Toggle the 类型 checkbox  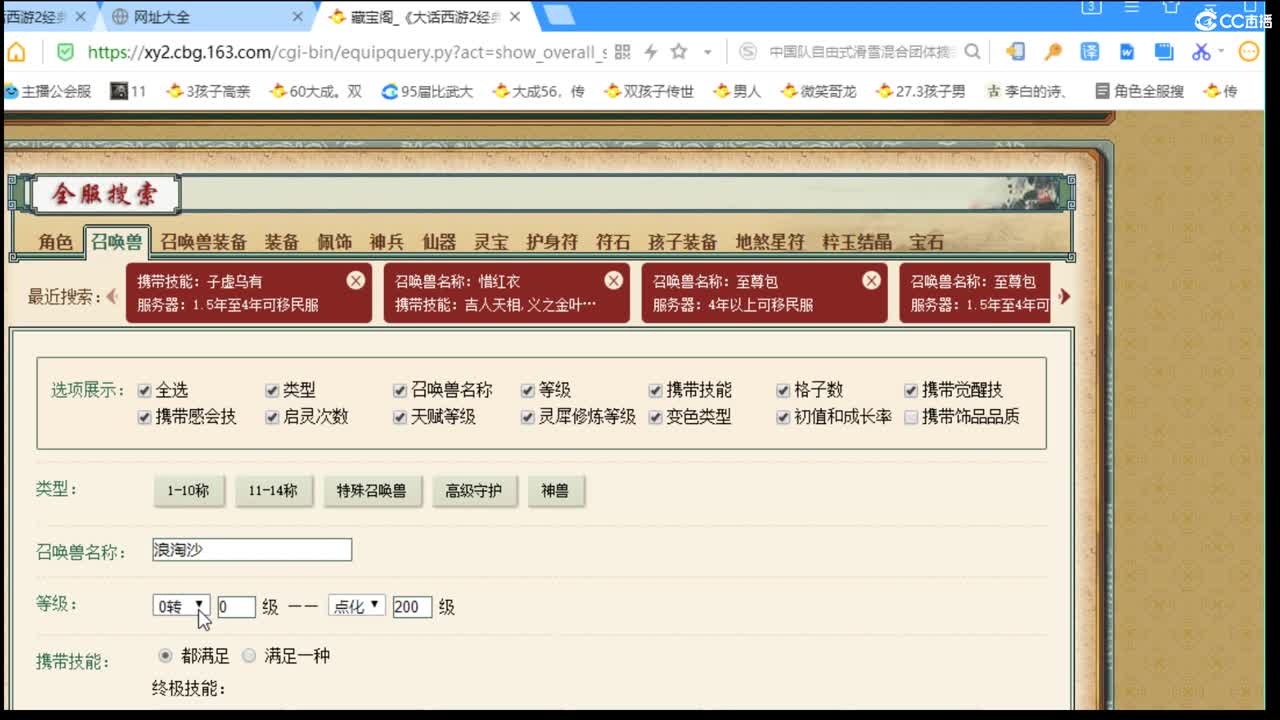(272, 390)
